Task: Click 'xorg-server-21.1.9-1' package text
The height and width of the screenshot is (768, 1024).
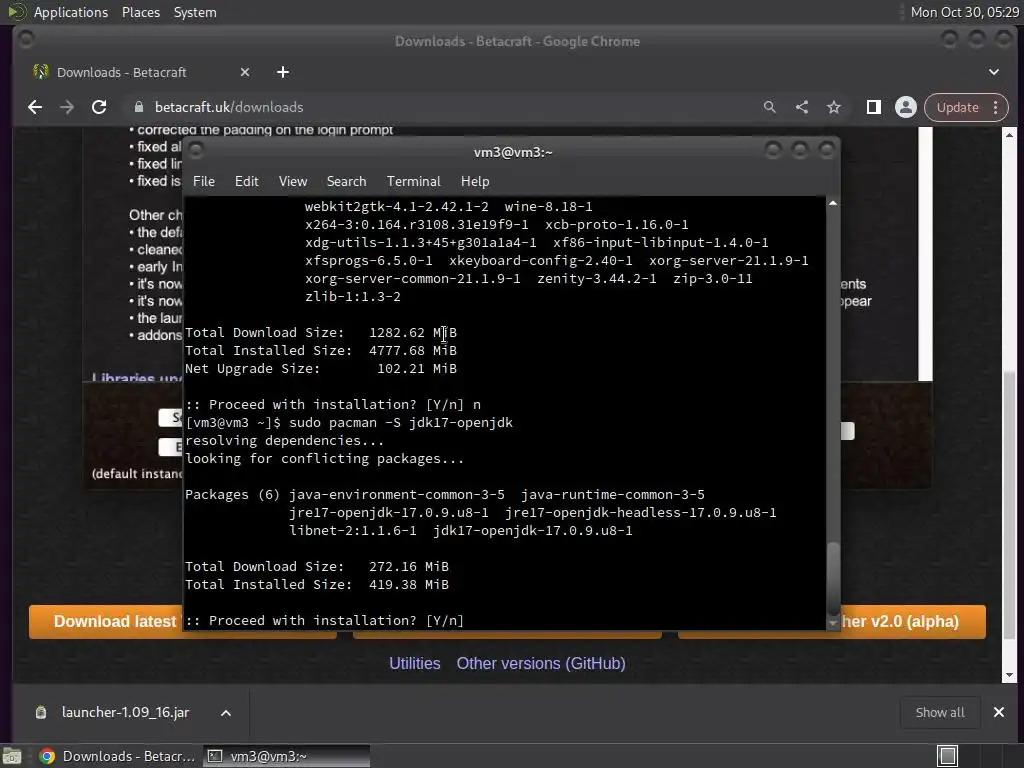Action: pos(729,261)
